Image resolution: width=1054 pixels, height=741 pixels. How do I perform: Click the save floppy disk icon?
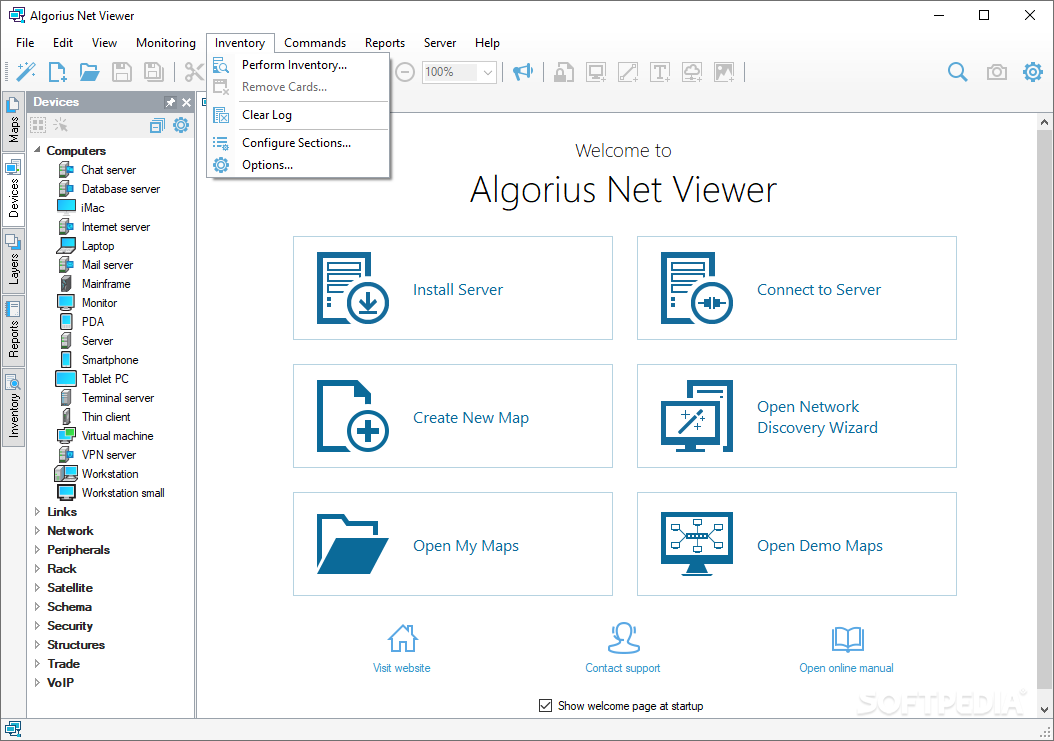coord(122,72)
